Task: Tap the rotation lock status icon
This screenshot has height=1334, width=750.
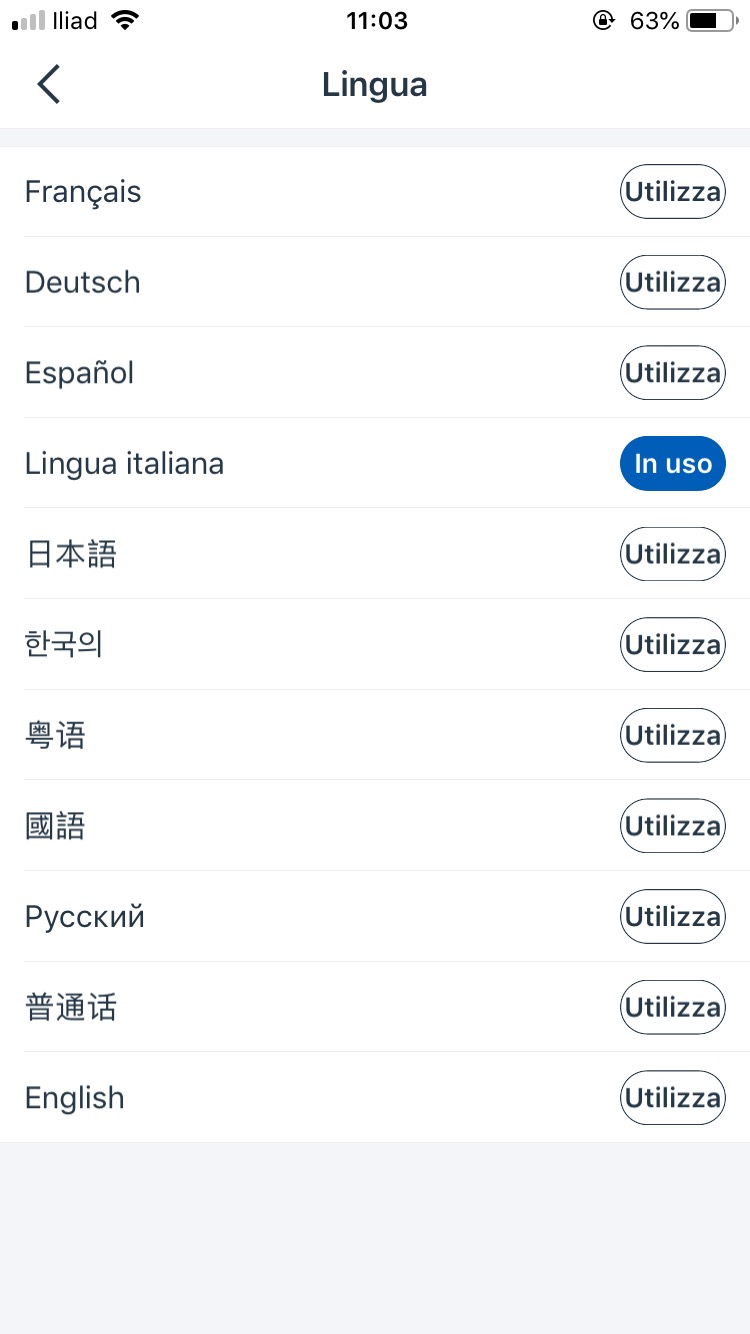Action: (603, 21)
